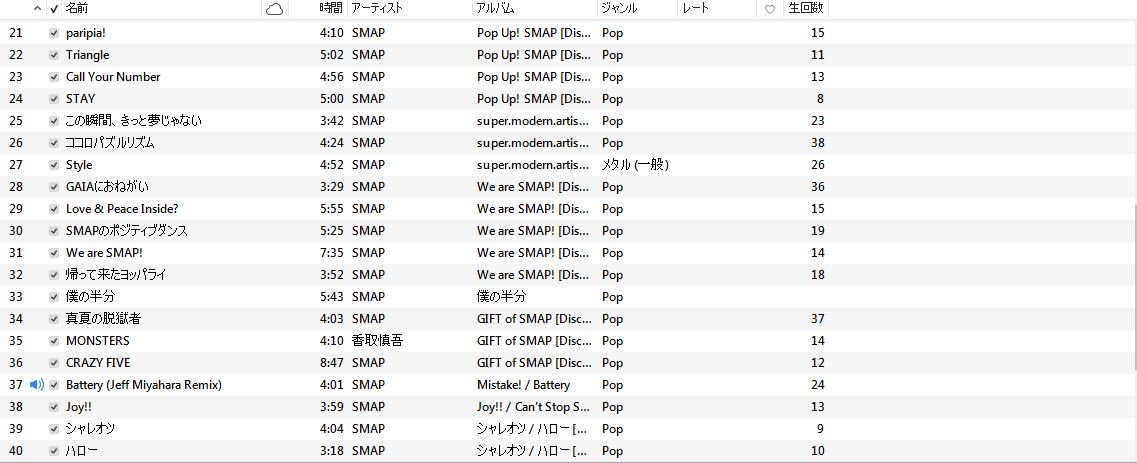Click GIFT of SMAP album on CRAZY FIVE row
The height and width of the screenshot is (463, 1137).
534,363
